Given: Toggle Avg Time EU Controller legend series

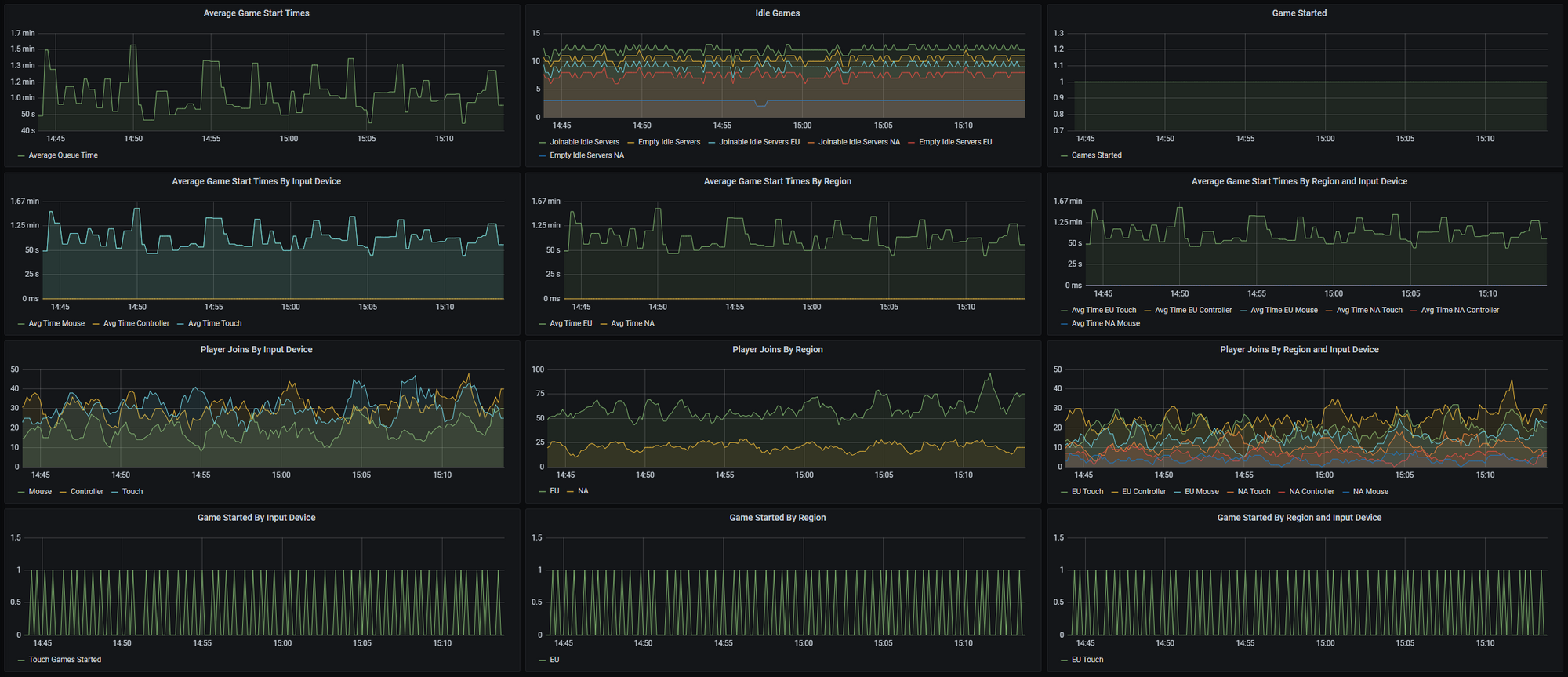Looking at the screenshot, I should (x=1193, y=310).
